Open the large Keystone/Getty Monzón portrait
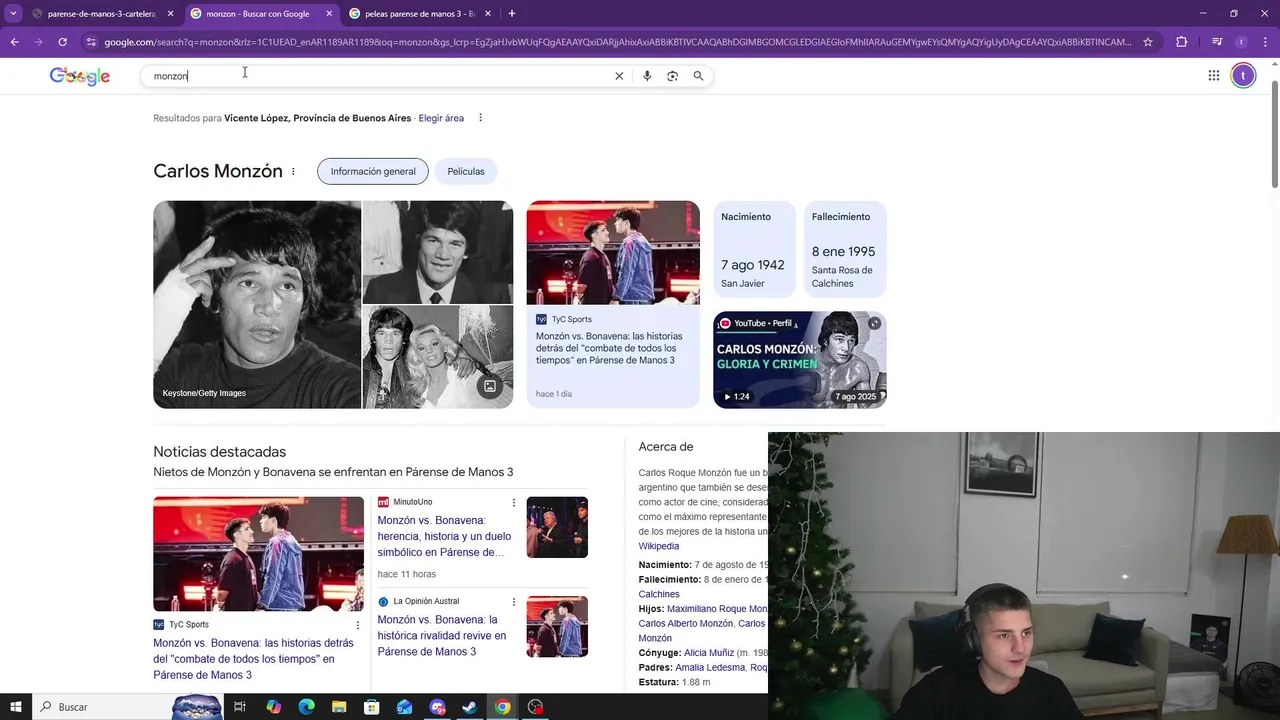The image size is (1280, 720). (257, 304)
